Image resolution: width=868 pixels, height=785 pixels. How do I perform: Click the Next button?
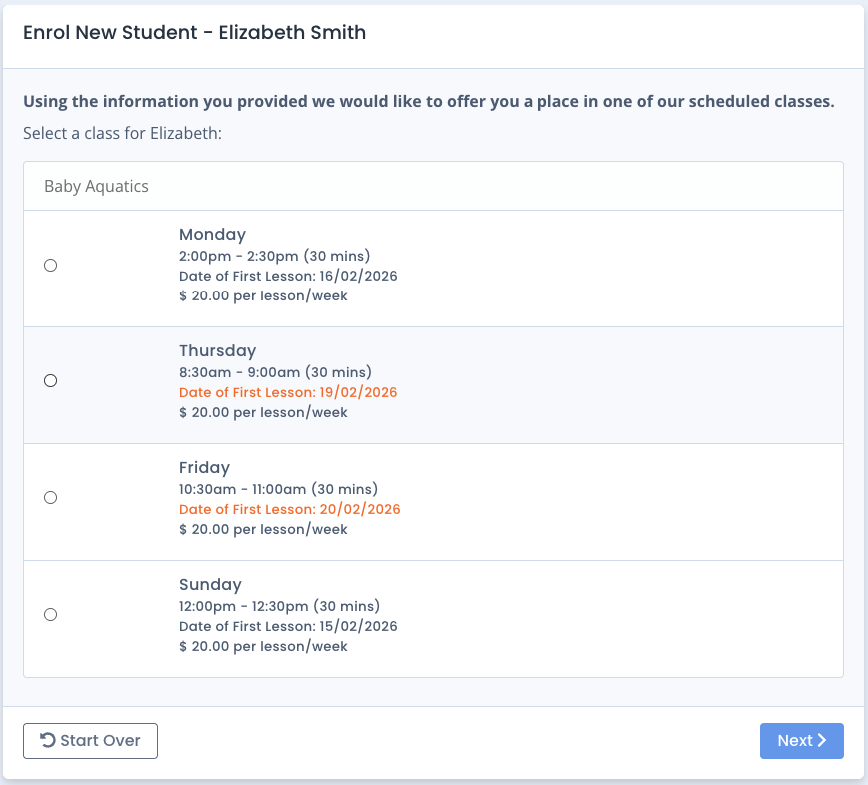coord(801,741)
